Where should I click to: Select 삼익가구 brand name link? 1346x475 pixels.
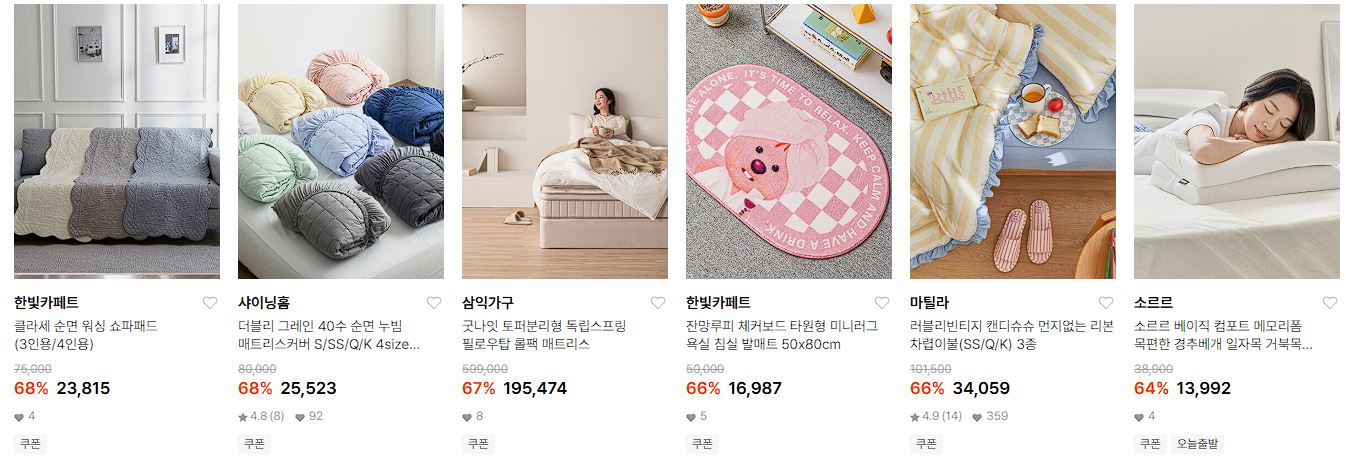point(488,303)
